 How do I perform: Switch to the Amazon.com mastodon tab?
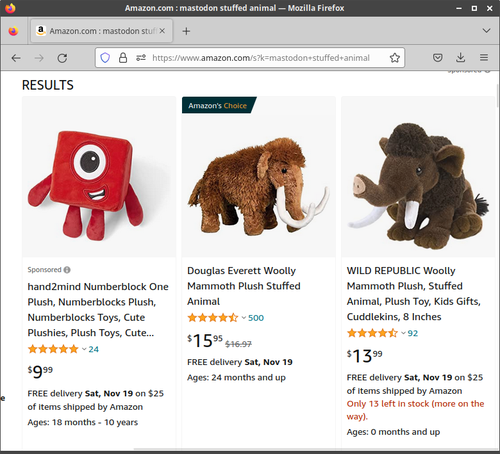point(102,31)
